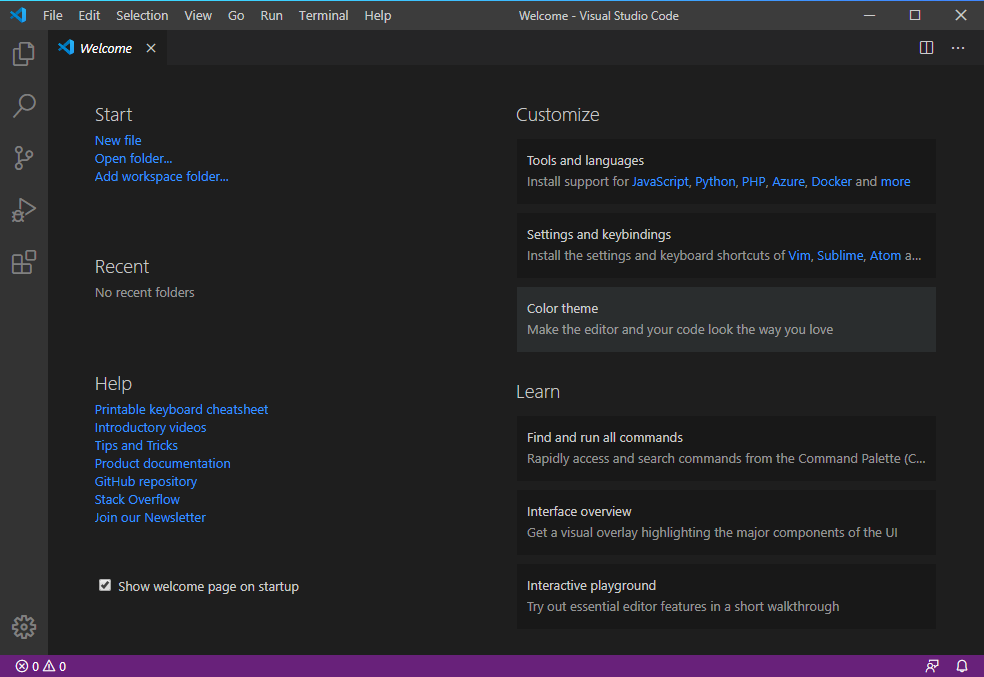Open the Terminal menu

tap(323, 16)
